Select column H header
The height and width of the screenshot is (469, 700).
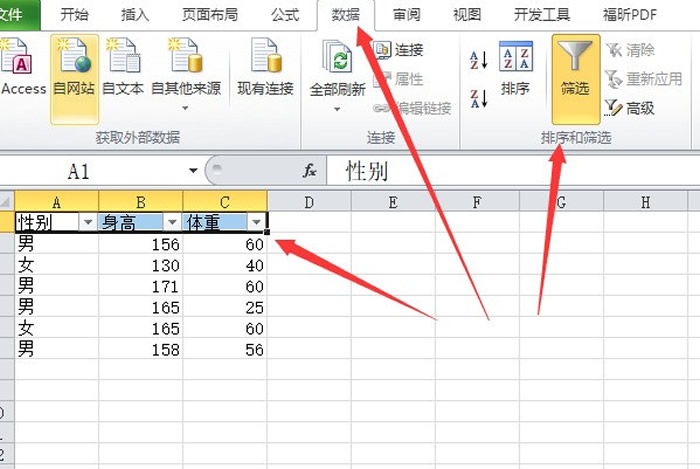[x=646, y=202]
